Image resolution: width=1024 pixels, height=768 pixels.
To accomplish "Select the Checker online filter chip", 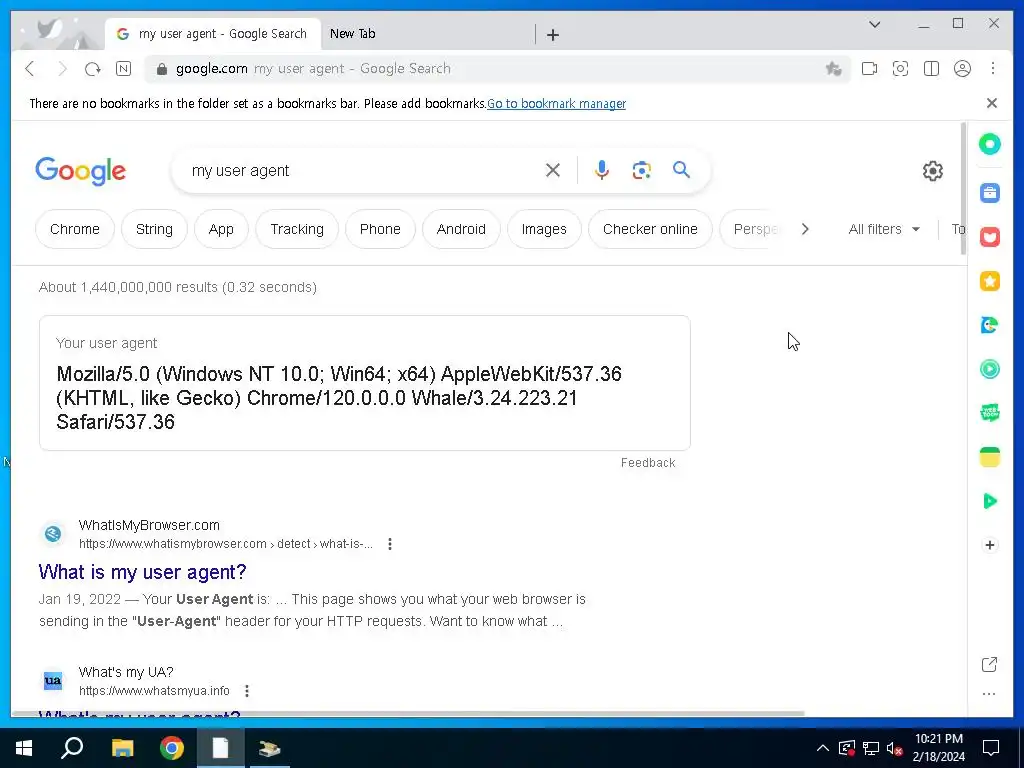I will point(650,229).
